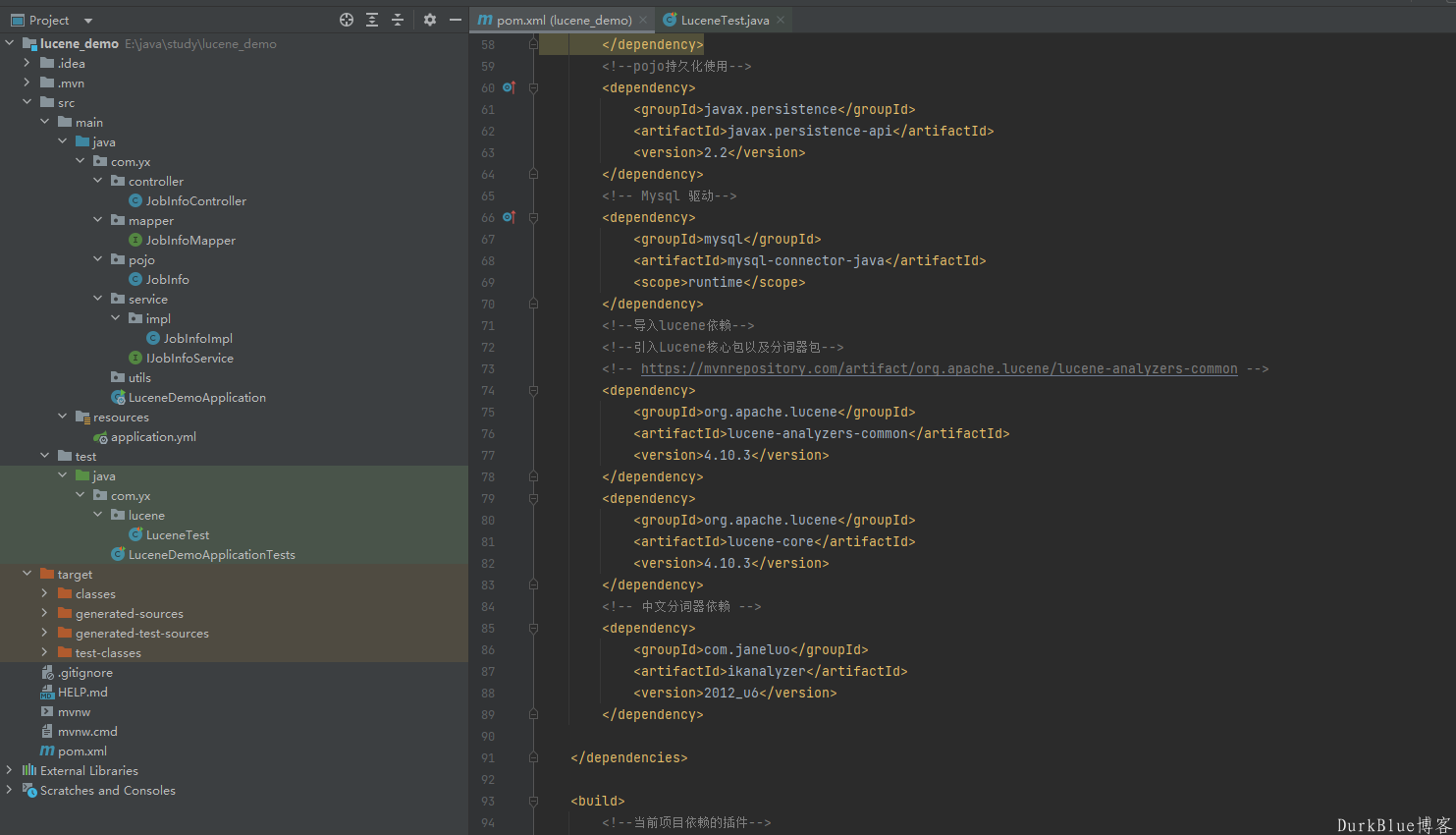This screenshot has width=1456, height=835.
Task: Collapse the lucene test package
Action: [x=98, y=515]
